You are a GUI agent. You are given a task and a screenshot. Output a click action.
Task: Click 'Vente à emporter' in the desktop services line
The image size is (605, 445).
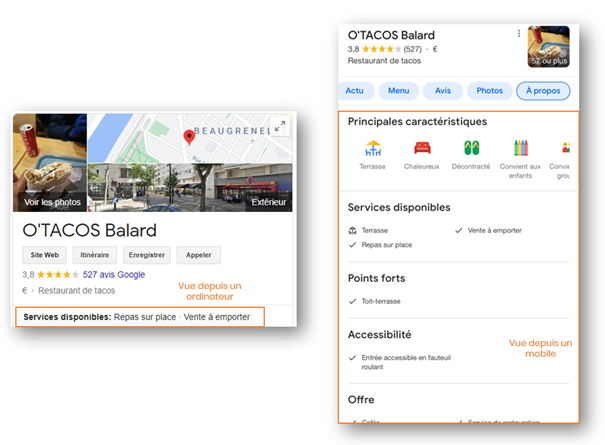pos(217,317)
